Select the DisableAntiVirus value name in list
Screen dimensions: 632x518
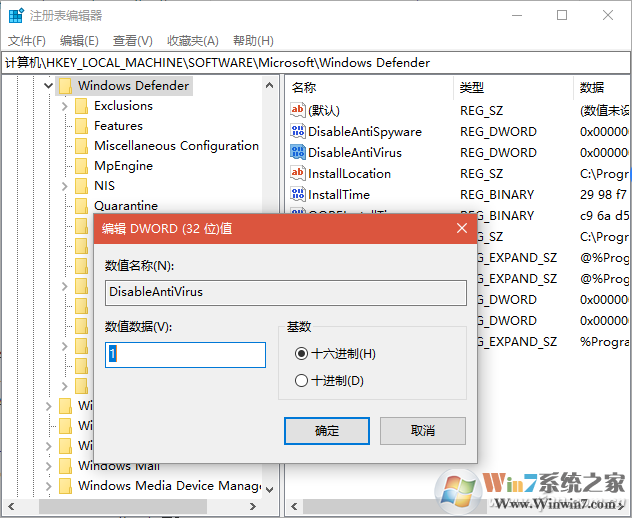pyautogui.click(x=355, y=152)
